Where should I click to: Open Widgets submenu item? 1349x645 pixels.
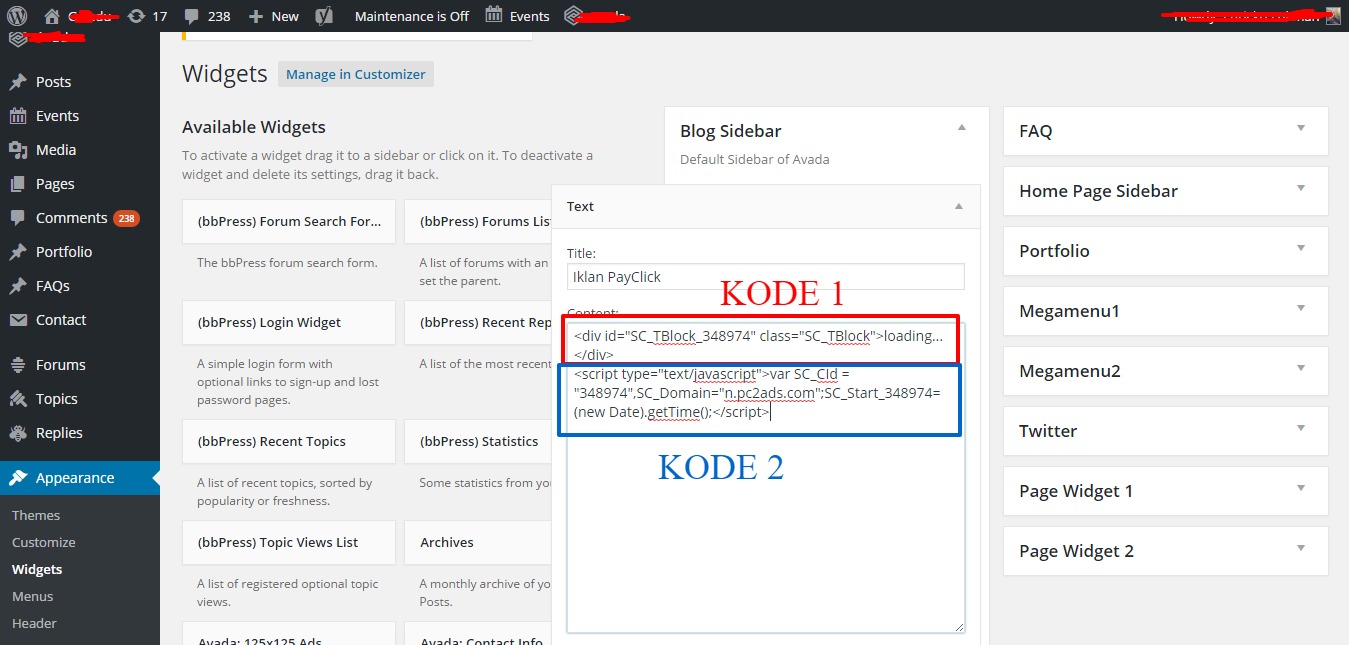coord(37,569)
